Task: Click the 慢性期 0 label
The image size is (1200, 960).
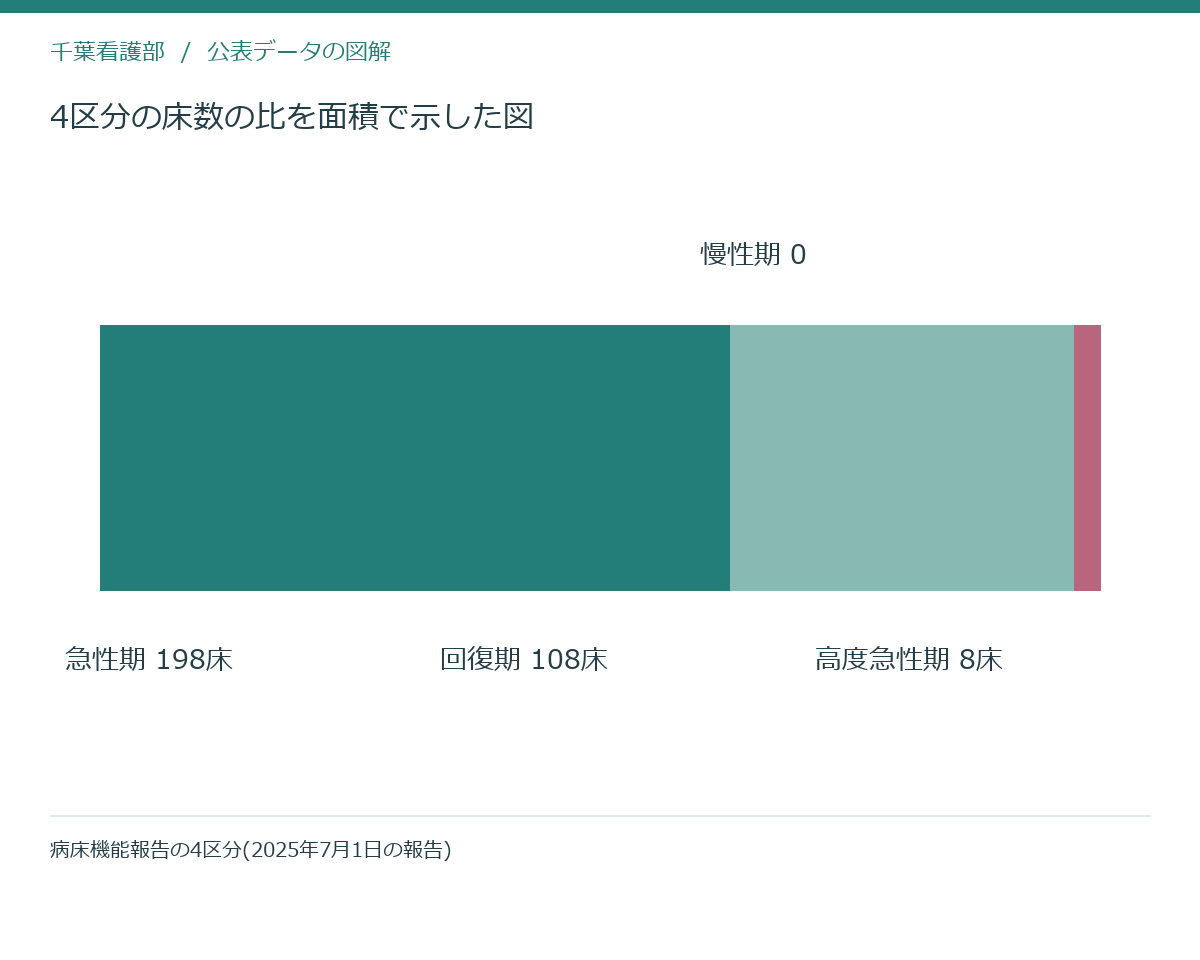Action: click(753, 255)
